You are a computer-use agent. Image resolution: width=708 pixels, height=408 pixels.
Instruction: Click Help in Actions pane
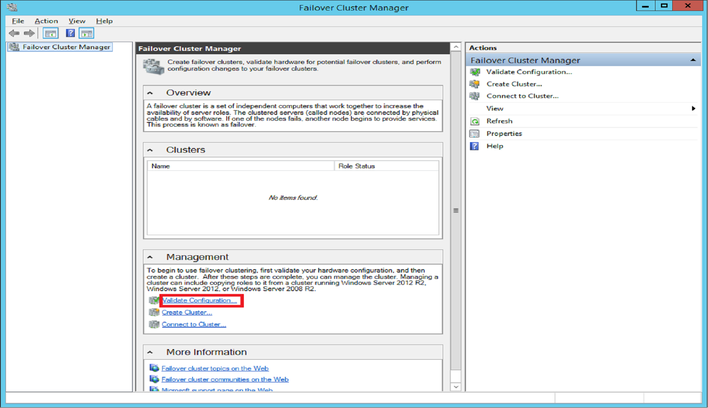494,146
